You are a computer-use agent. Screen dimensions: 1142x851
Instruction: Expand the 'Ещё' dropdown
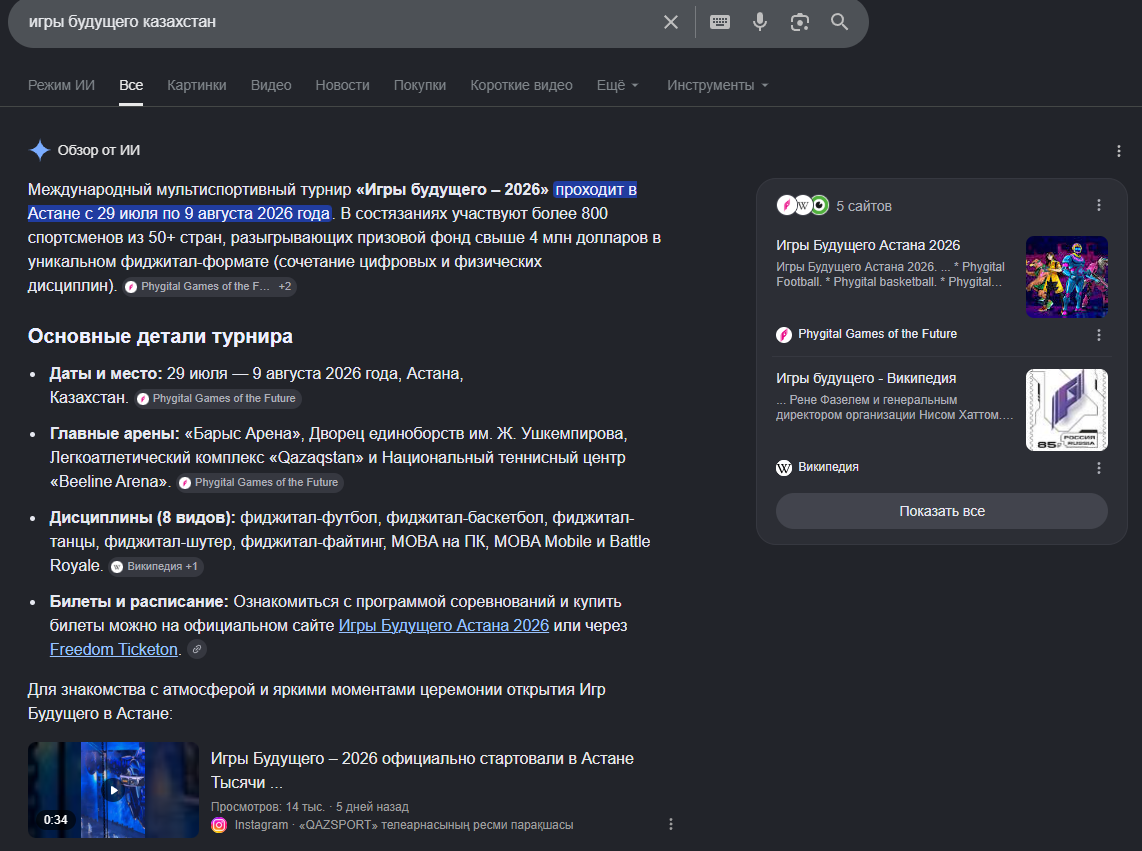[618, 85]
